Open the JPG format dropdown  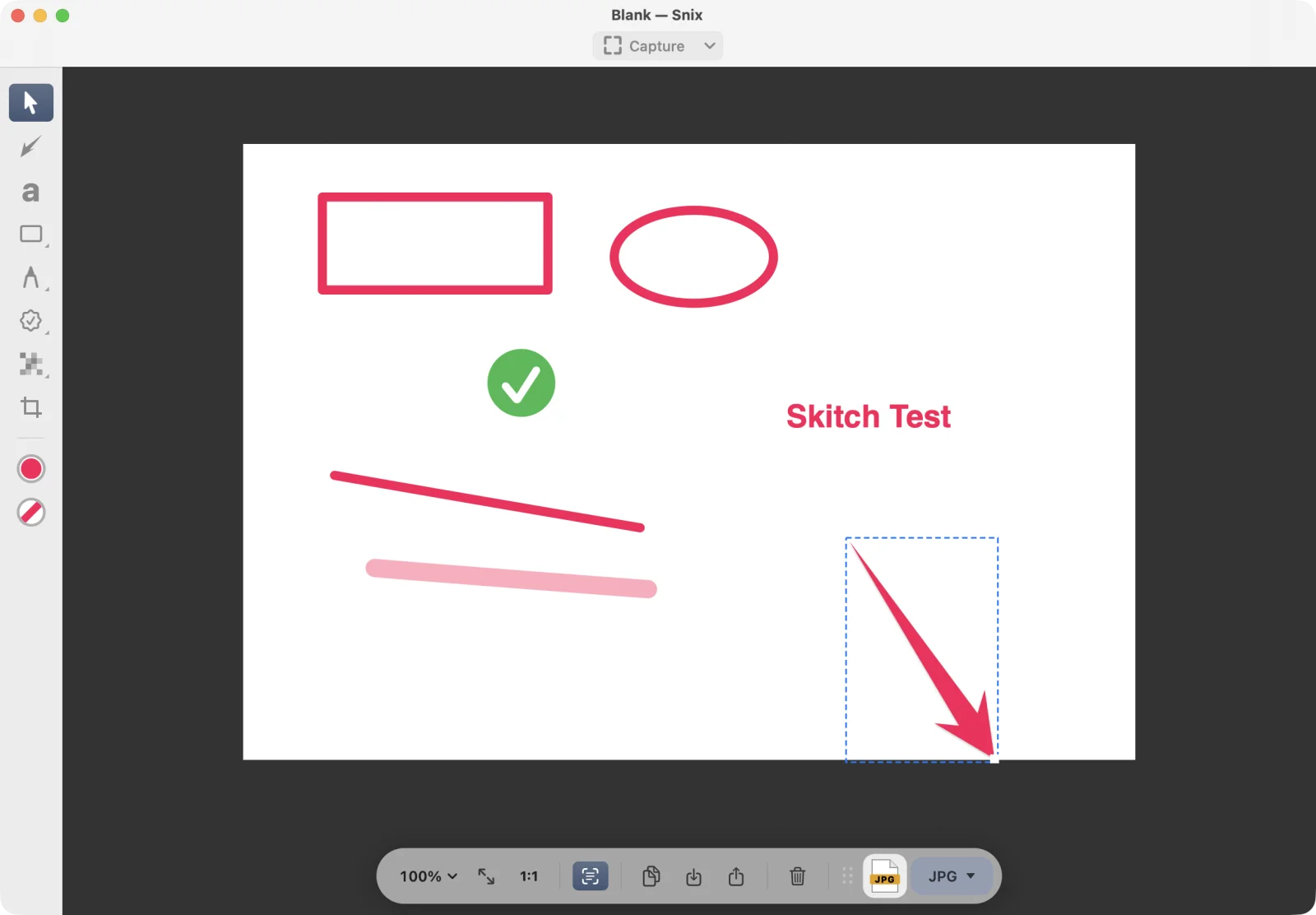pos(952,876)
